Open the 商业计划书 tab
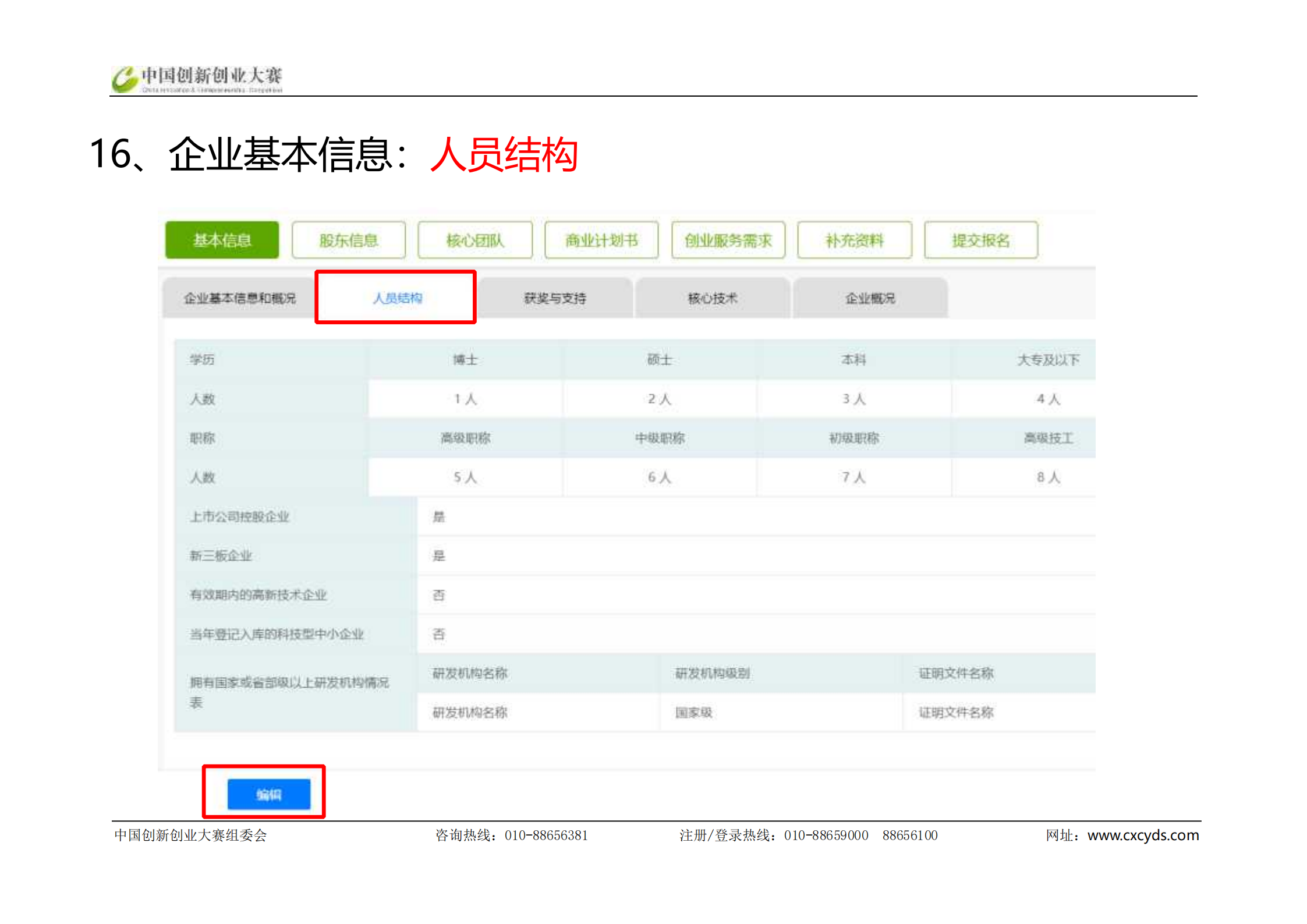Viewport: 1307px width, 924px height. coord(601,240)
